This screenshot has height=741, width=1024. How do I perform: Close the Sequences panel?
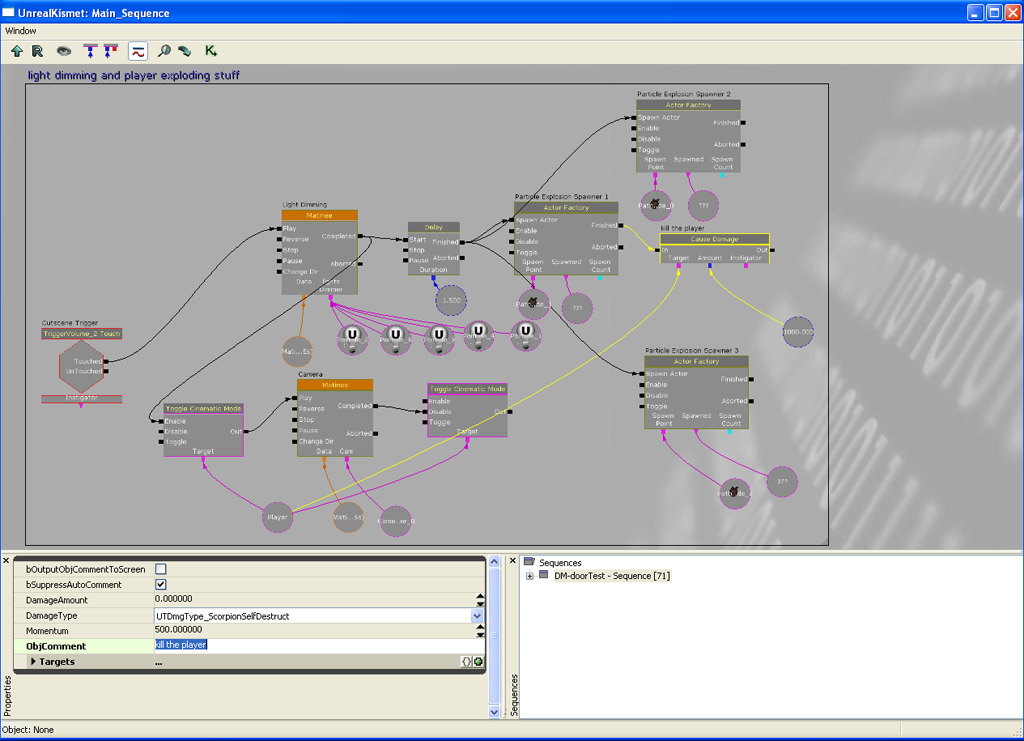(513, 561)
